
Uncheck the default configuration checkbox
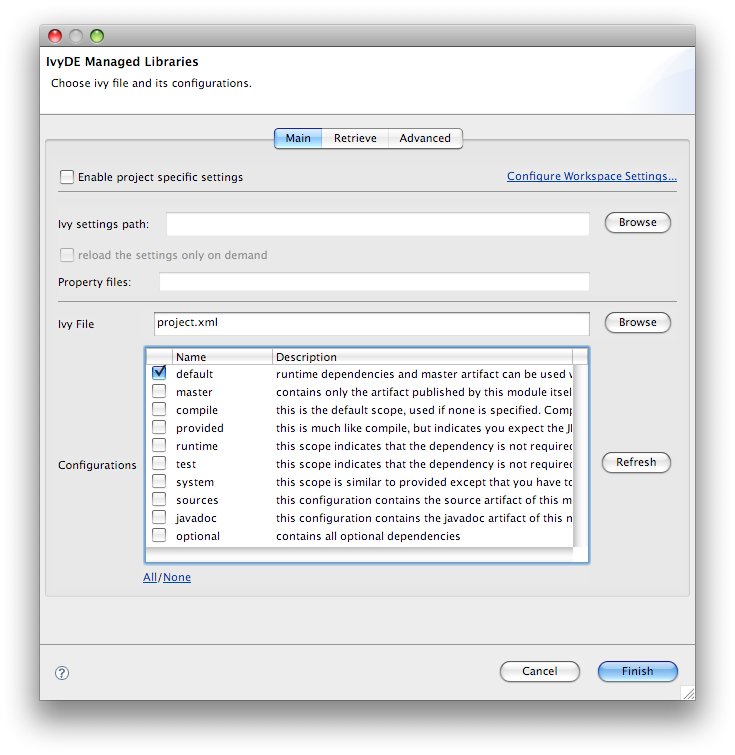coord(159,373)
